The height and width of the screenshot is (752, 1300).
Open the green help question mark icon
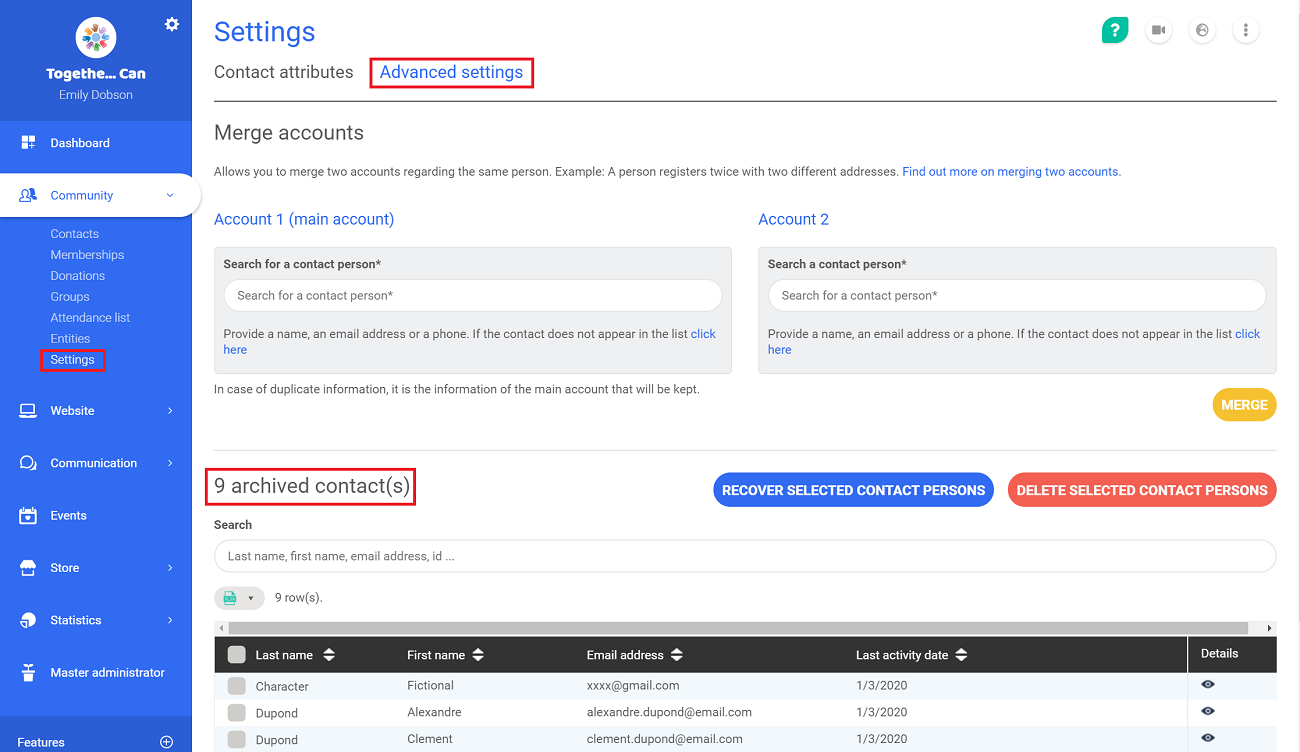(1115, 30)
